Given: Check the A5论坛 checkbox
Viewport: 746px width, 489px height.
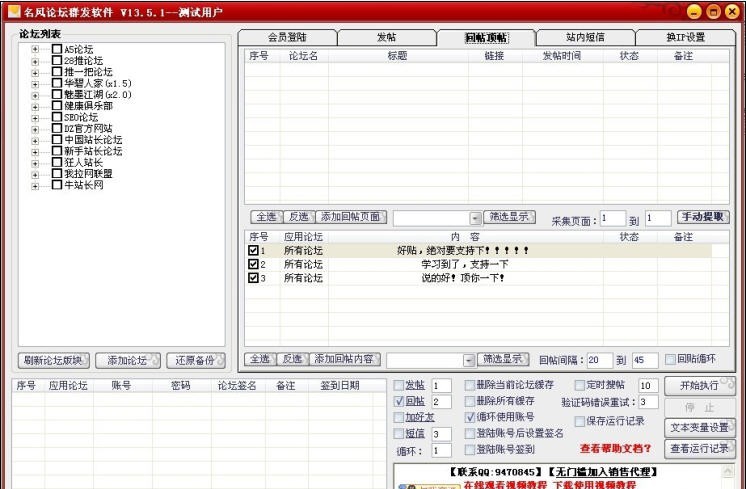Looking at the screenshot, I should click(x=57, y=49).
